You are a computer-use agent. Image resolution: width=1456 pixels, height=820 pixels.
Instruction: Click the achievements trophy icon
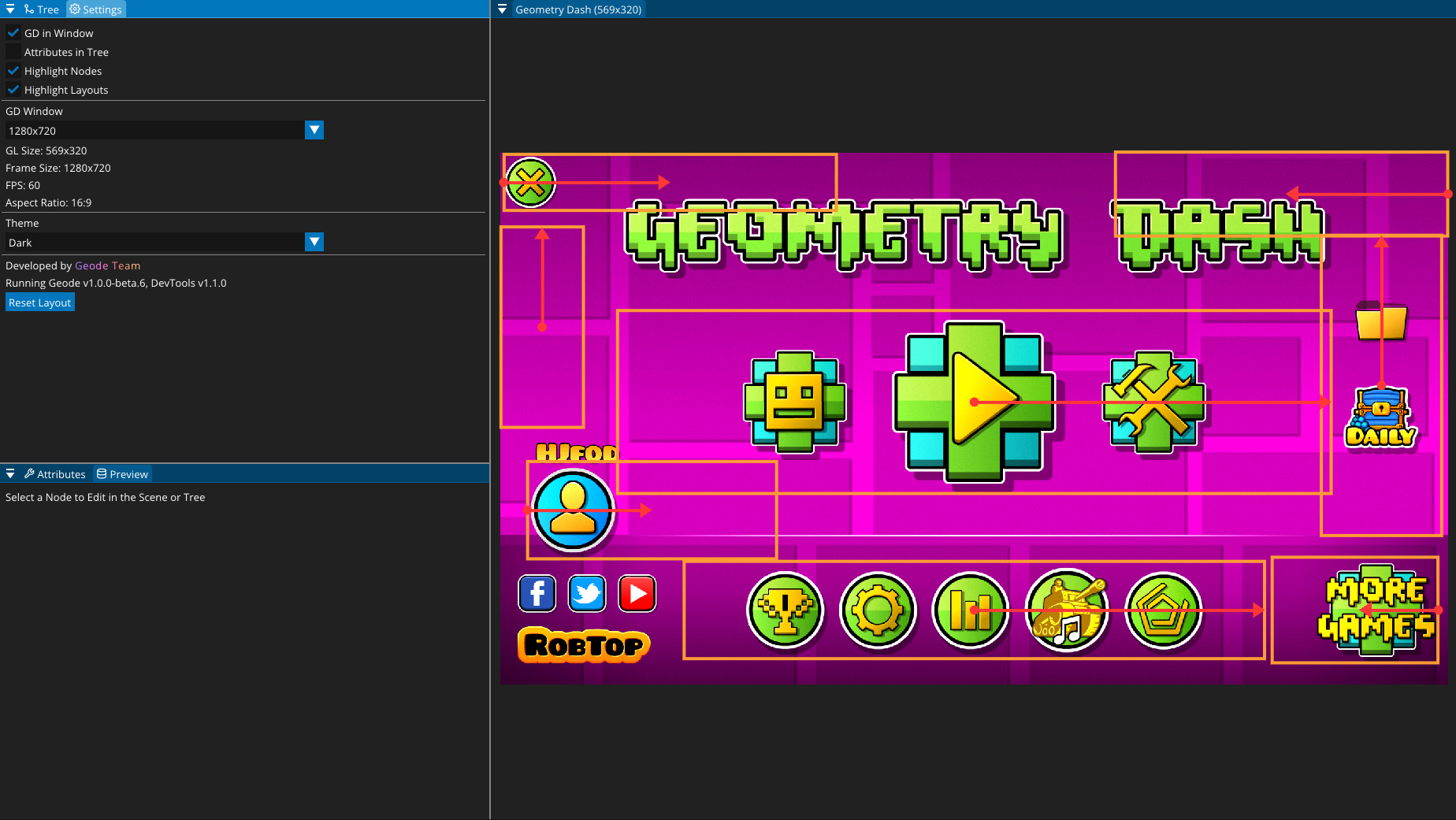pos(786,610)
